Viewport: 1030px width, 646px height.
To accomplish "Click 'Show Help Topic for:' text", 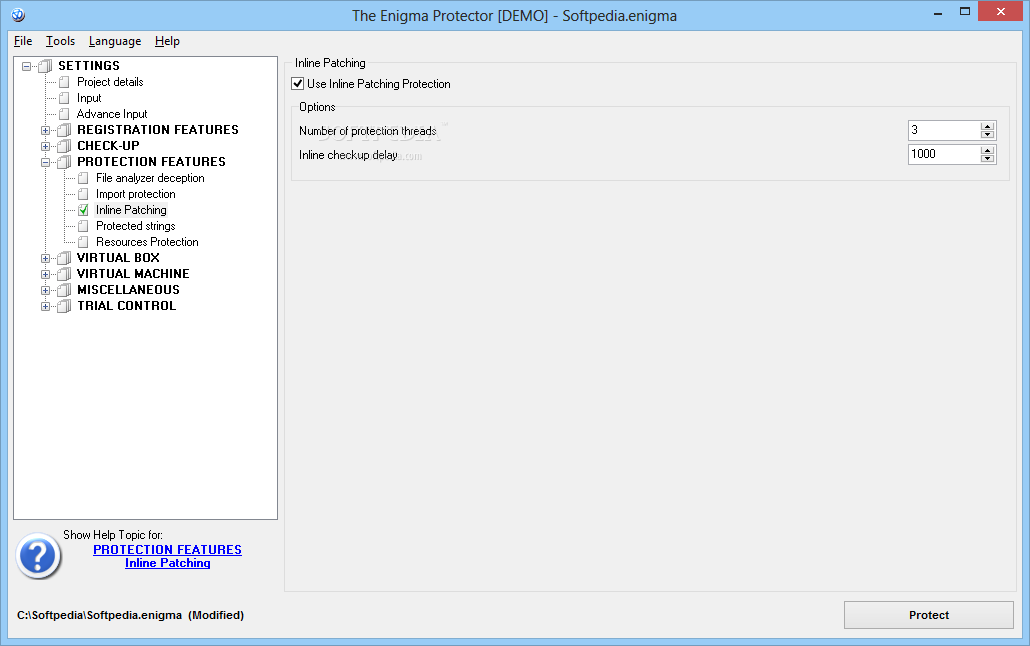I will 113,535.
